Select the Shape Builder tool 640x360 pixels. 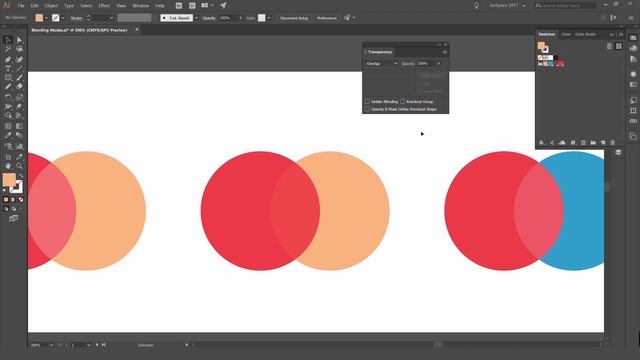(x=8, y=116)
